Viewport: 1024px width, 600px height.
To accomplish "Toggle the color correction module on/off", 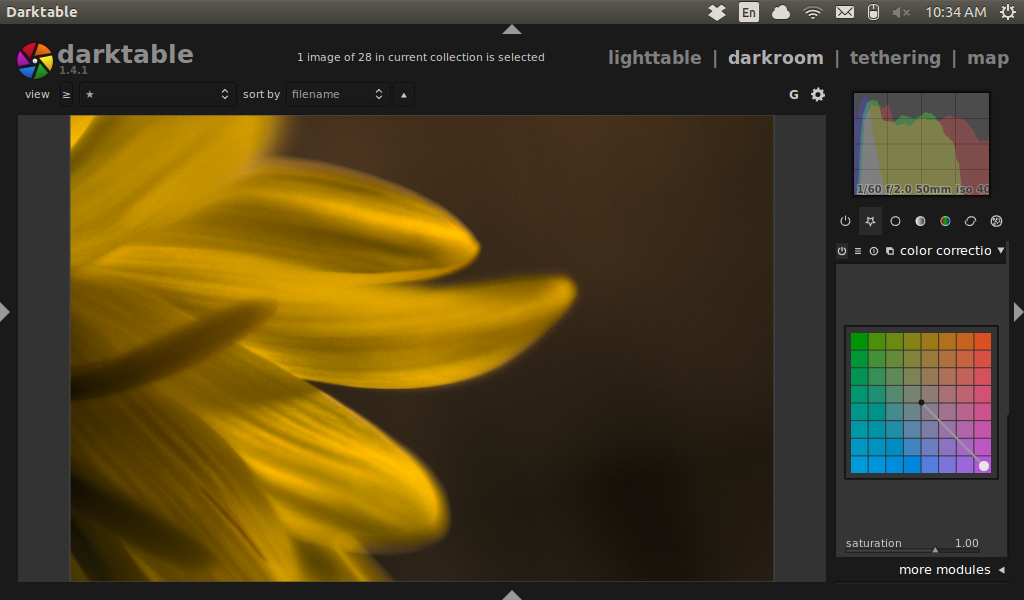I will (842, 251).
